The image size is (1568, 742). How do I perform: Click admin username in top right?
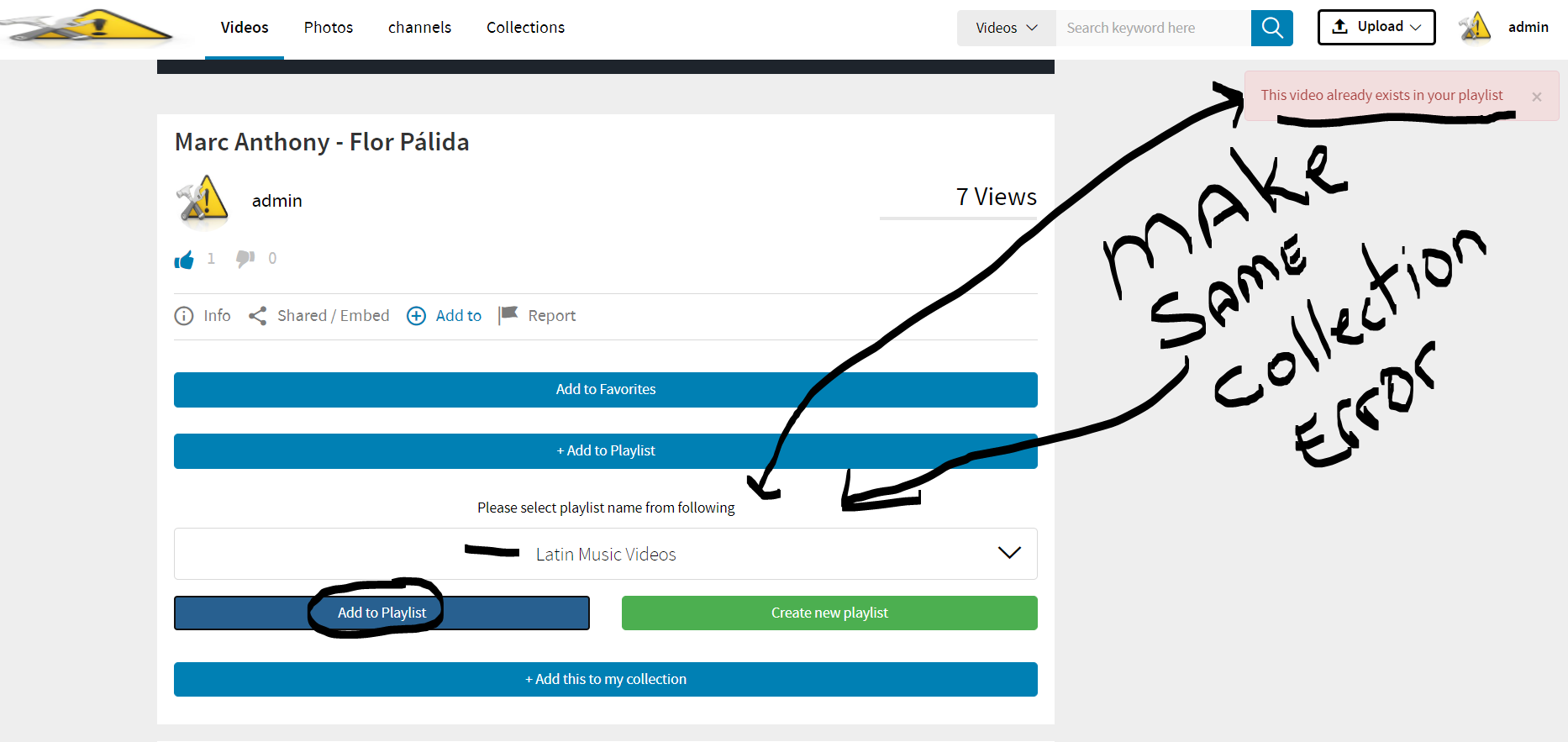pyautogui.click(x=1529, y=27)
